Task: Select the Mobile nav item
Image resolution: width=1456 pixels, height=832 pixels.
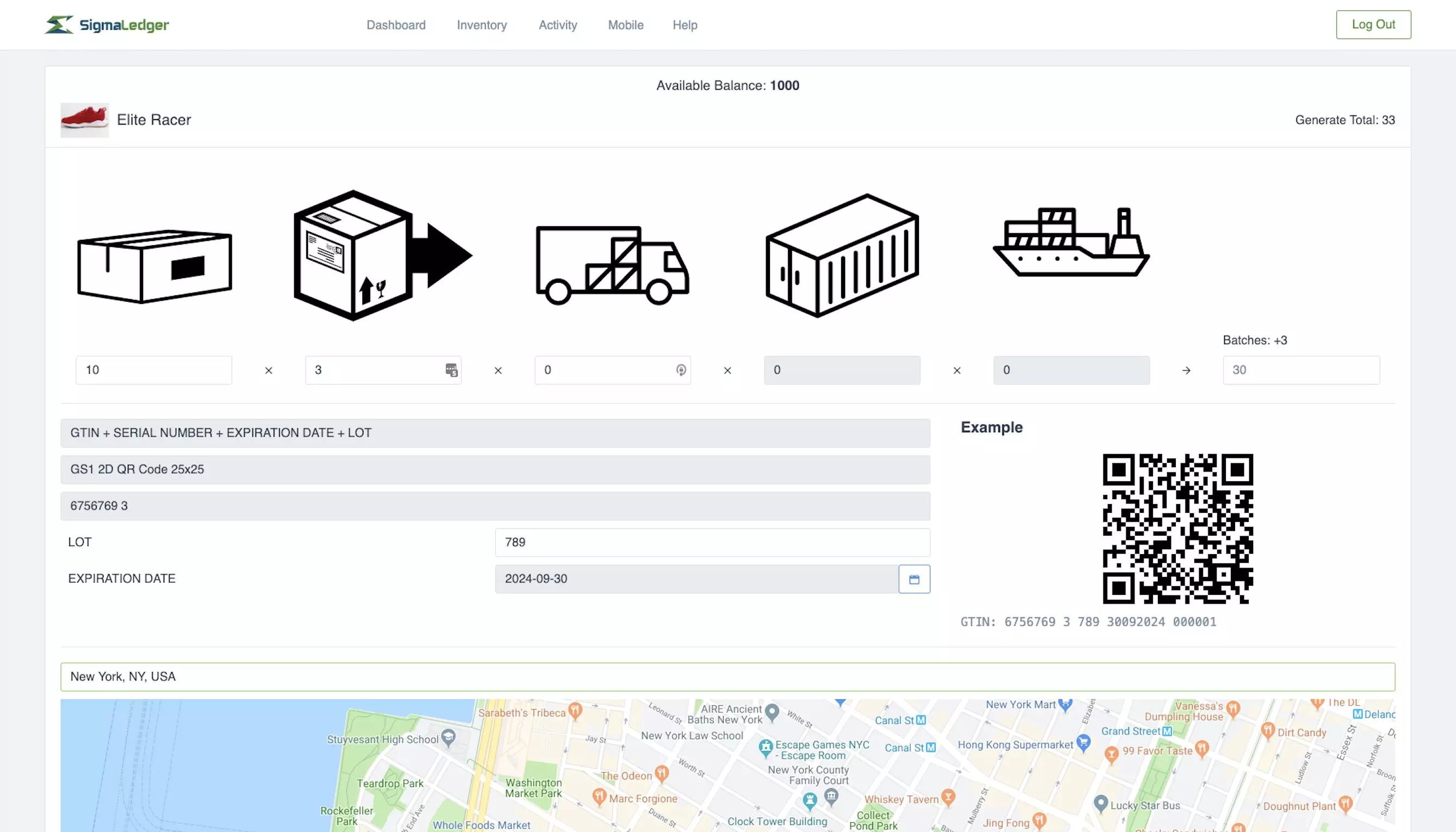Action: click(x=625, y=25)
